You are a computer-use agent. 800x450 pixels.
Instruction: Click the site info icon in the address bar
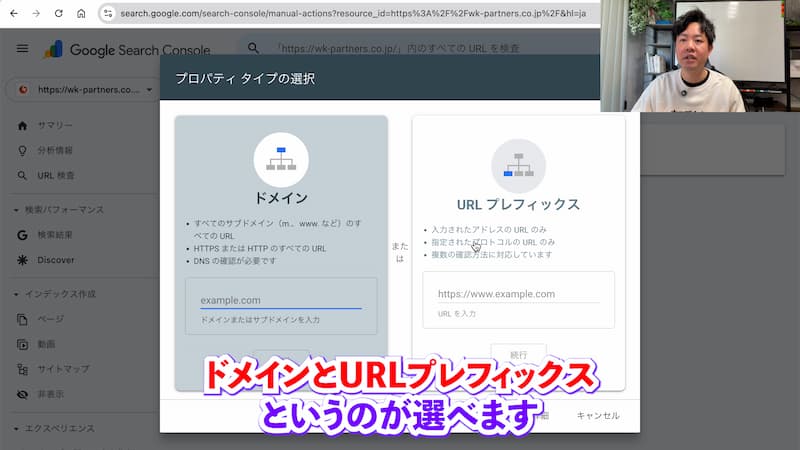108,13
